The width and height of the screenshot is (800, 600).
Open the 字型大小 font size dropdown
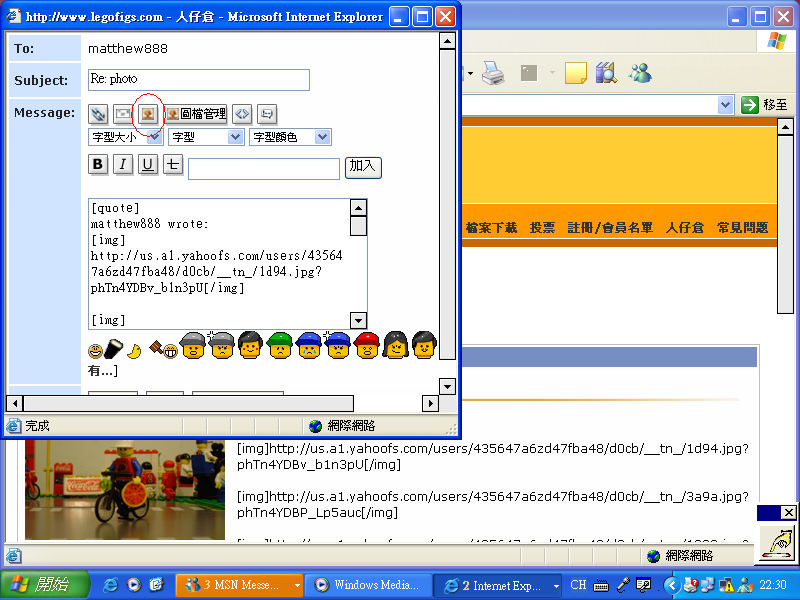[122, 136]
